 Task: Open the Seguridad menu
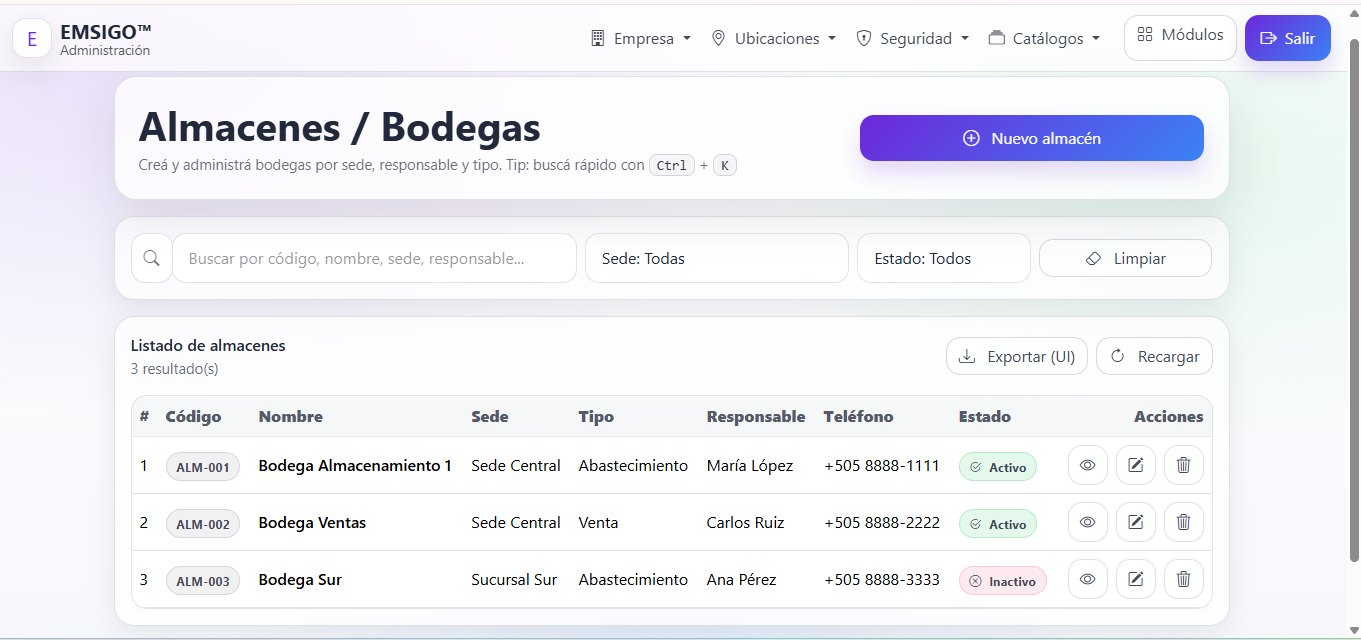[913, 38]
